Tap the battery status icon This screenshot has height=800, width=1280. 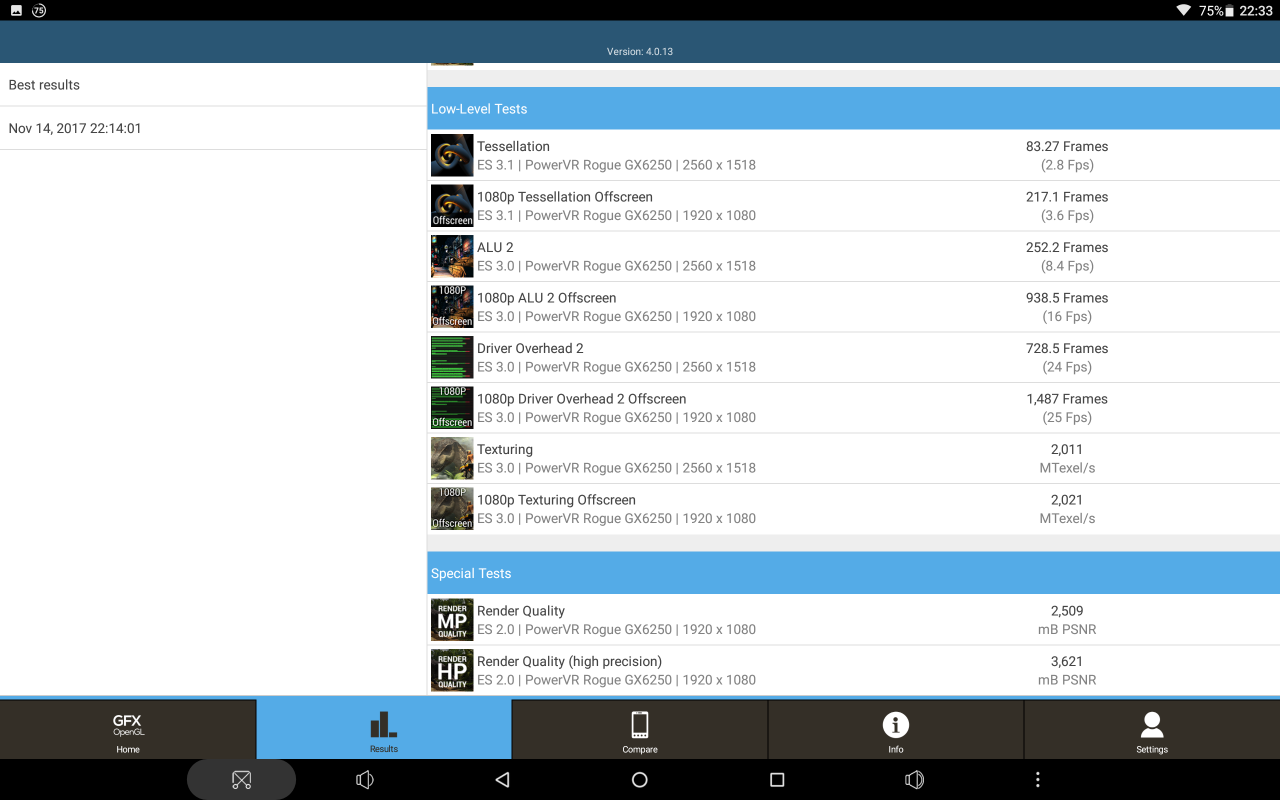[x=1230, y=10]
